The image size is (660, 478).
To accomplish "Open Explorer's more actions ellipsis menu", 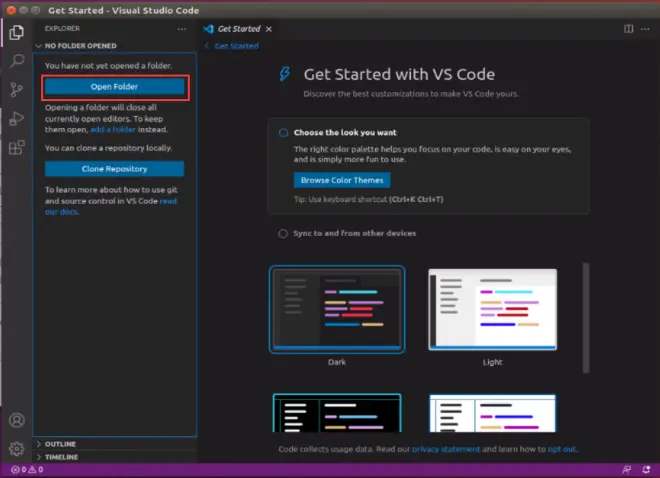I will [x=182, y=29].
